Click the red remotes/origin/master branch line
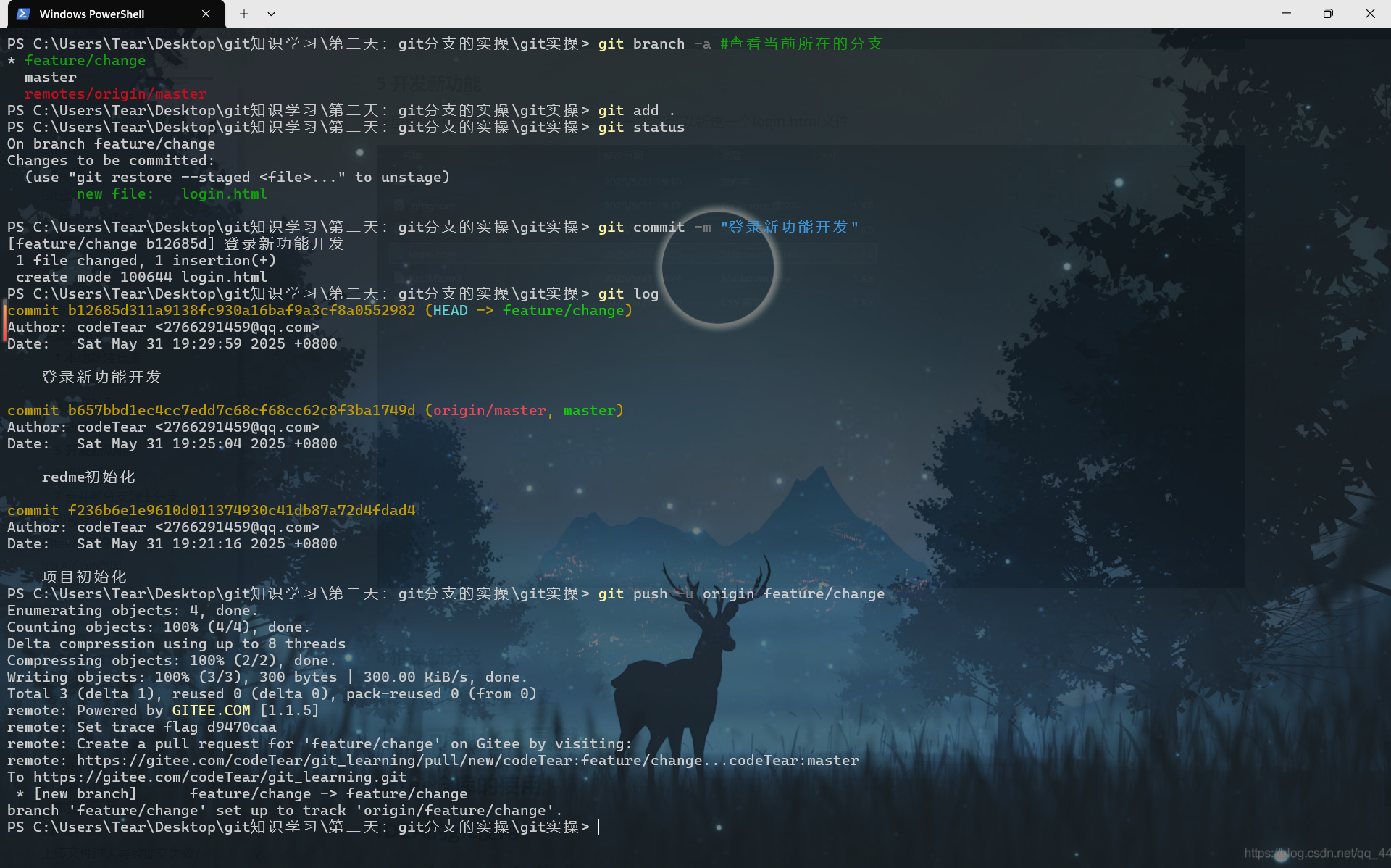The height and width of the screenshot is (868, 1391). point(116,93)
